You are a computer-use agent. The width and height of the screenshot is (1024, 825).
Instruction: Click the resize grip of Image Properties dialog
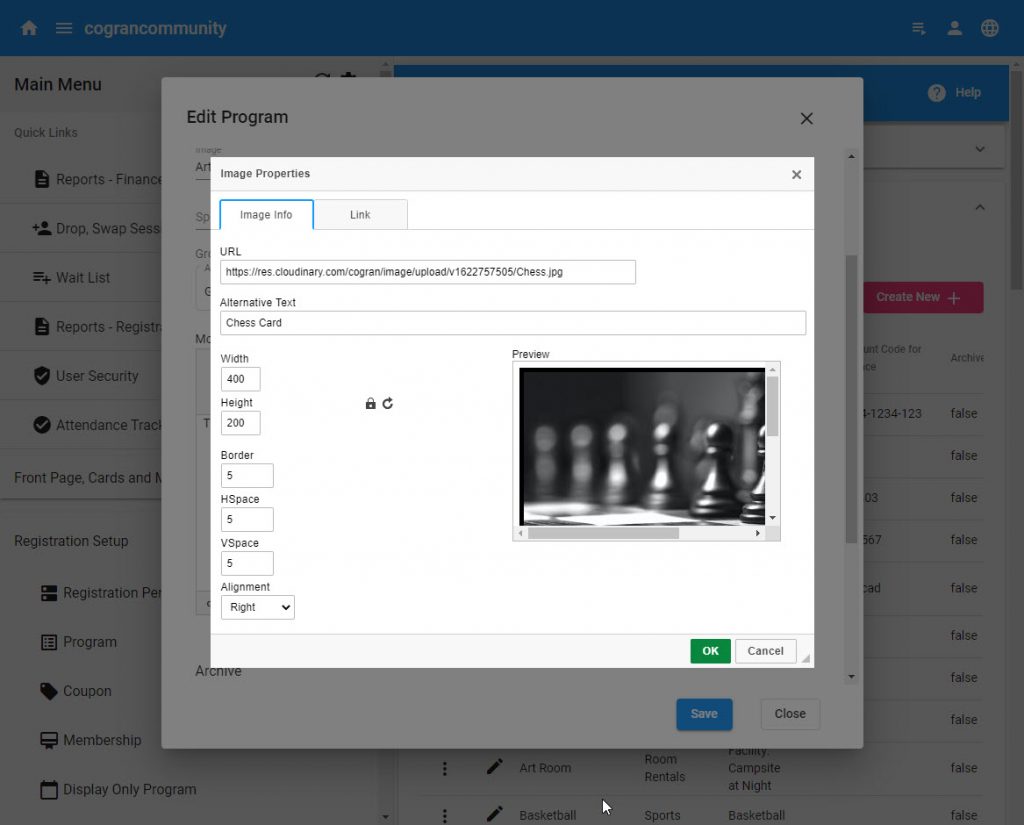coord(806,658)
